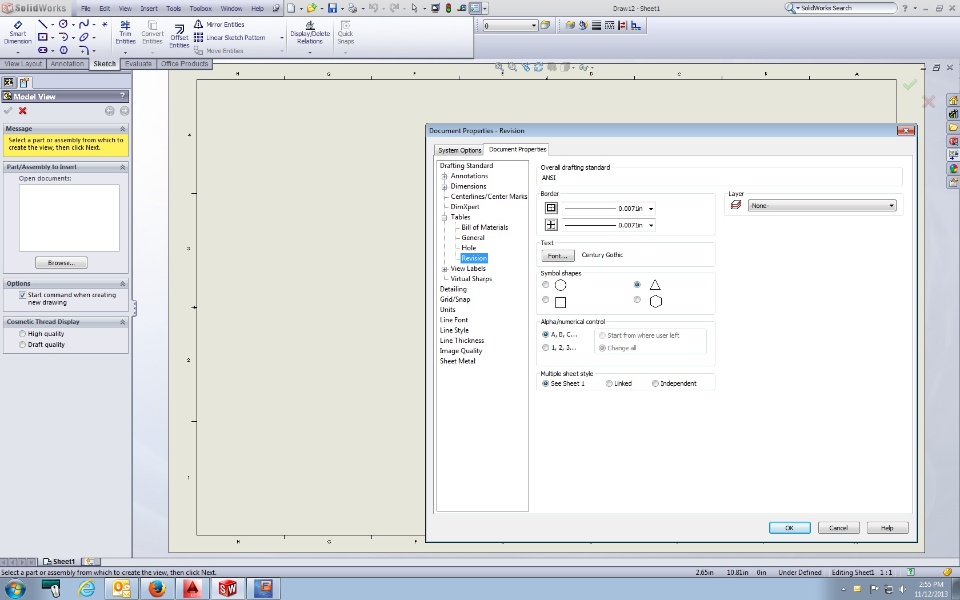Open the Insert menu
The width and height of the screenshot is (960, 600).
(x=149, y=9)
